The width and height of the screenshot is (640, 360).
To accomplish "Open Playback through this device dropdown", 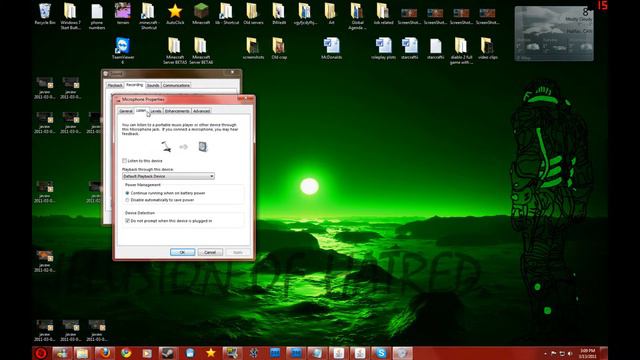I will coord(168,176).
